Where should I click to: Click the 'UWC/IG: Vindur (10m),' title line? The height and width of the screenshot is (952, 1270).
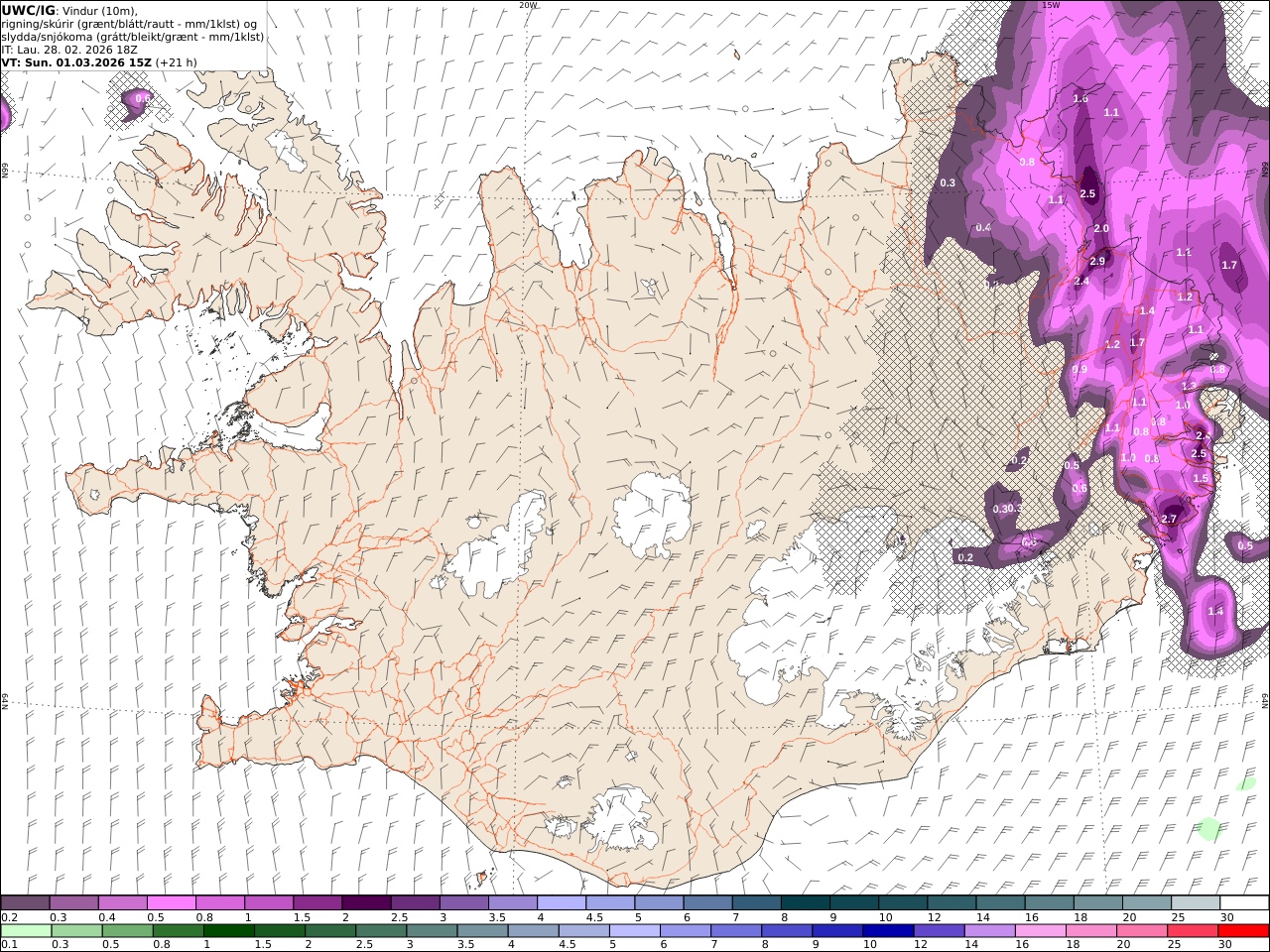tap(68, 11)
